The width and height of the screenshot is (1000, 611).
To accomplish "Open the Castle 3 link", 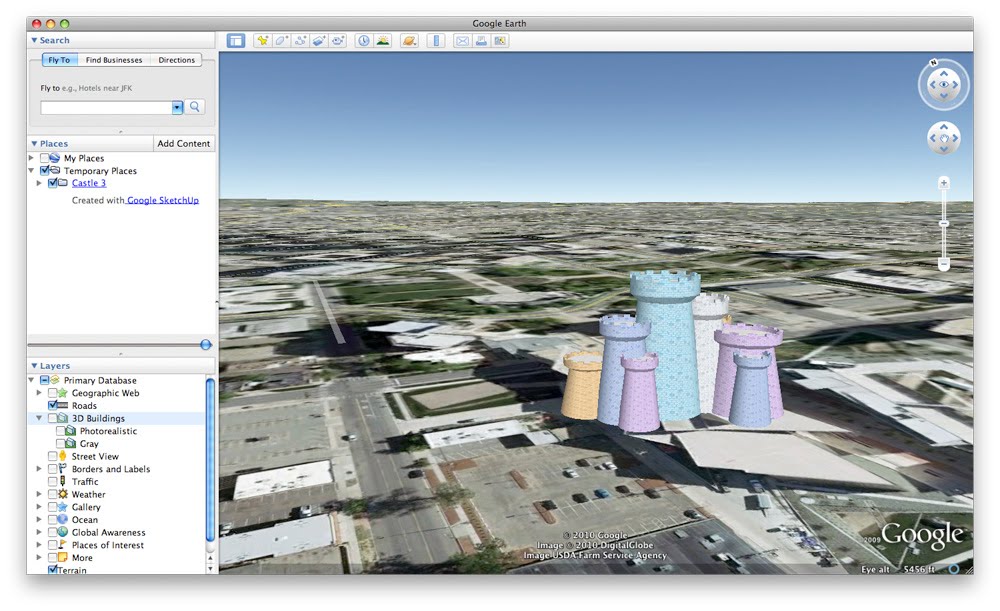I will [x=89, y=183].
